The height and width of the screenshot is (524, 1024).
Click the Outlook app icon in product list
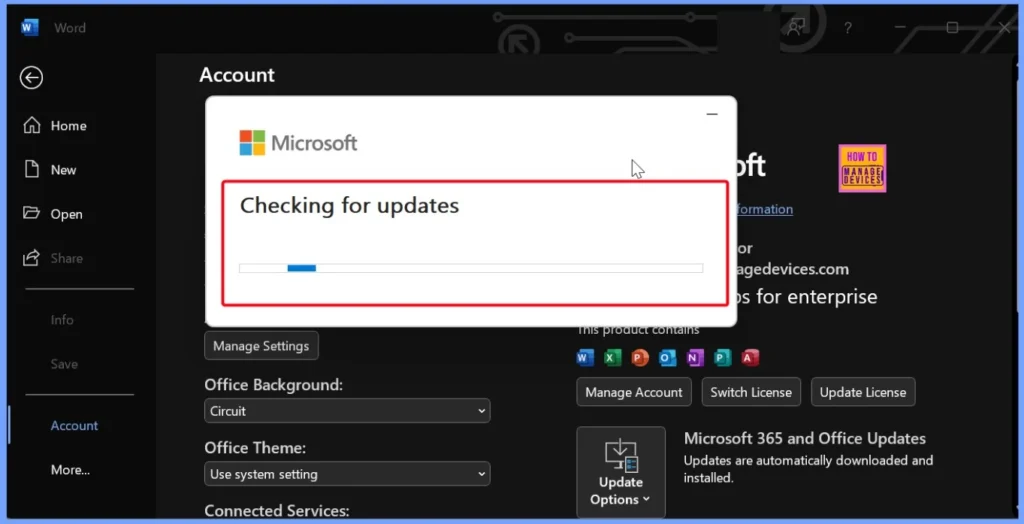pyautogui.click(x=667, y=357)
